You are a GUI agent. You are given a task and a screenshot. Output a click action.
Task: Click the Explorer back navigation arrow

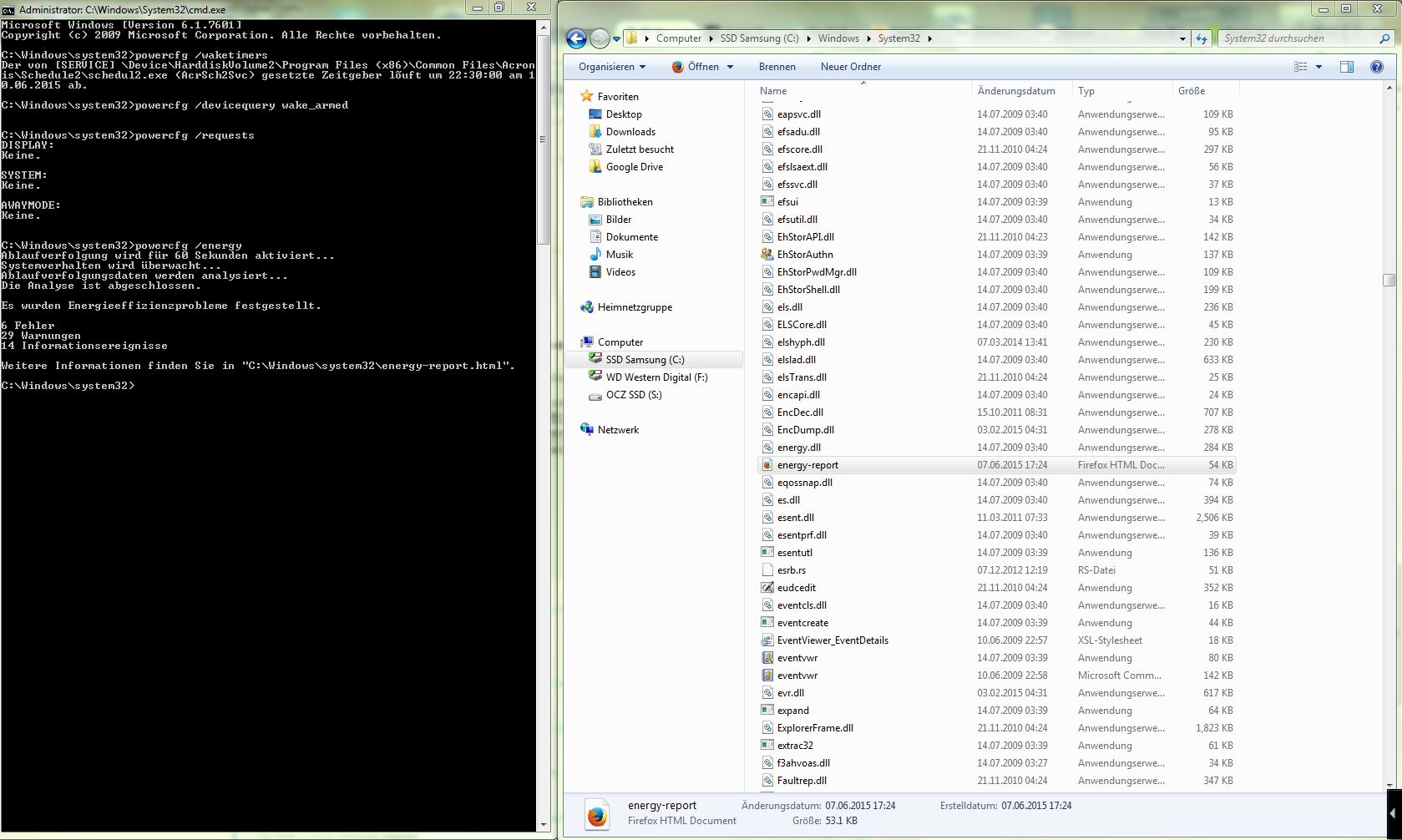pyautogui.click(x=575, y=38)
